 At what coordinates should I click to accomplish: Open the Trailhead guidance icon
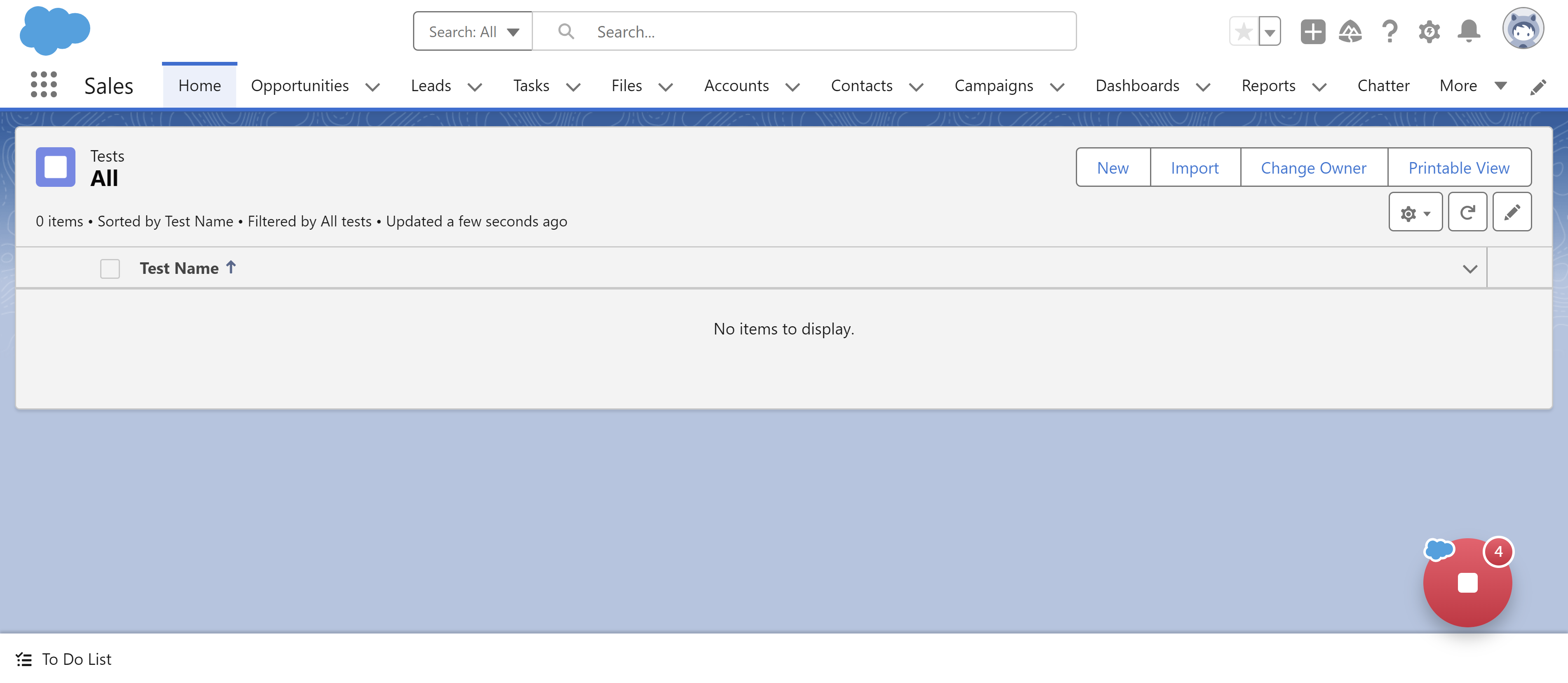click(x=1350, y=32)
